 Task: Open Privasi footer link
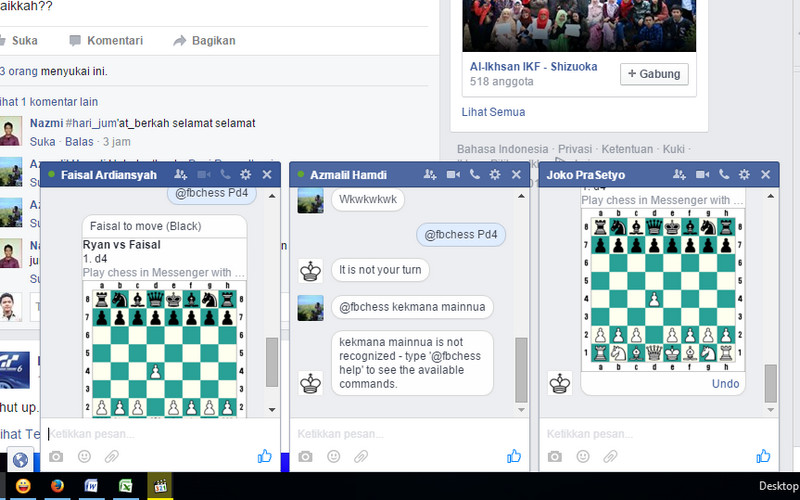click(x=574, y=149)
